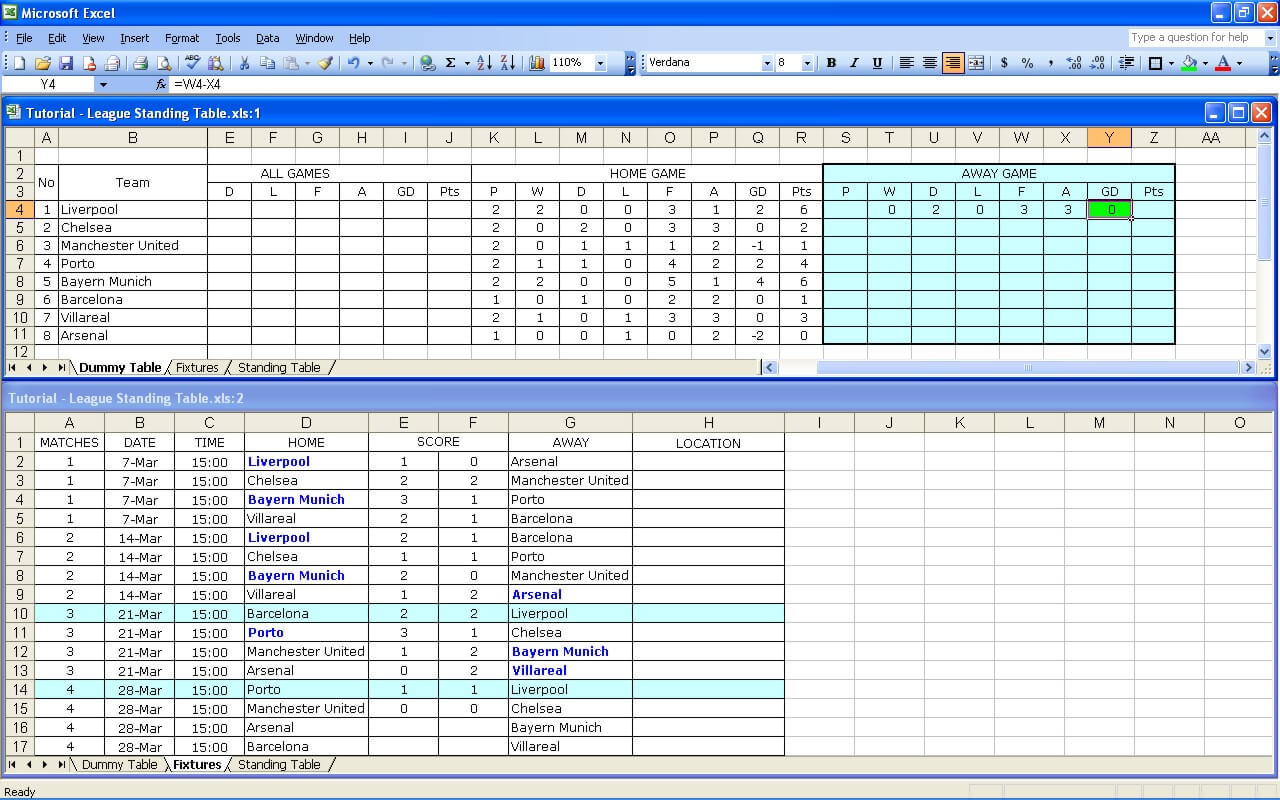This screenshot has width=1280, height=800.
Task: Select column Y header in top window
Action: [x=1109, y=137]
